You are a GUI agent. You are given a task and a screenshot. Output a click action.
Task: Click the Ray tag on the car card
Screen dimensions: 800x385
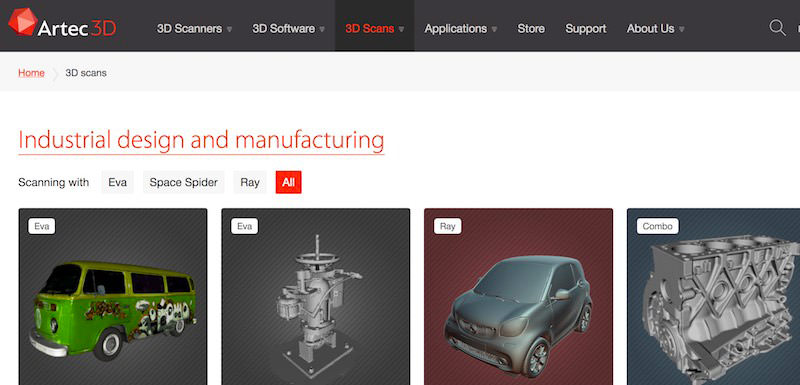pos(447,226)
